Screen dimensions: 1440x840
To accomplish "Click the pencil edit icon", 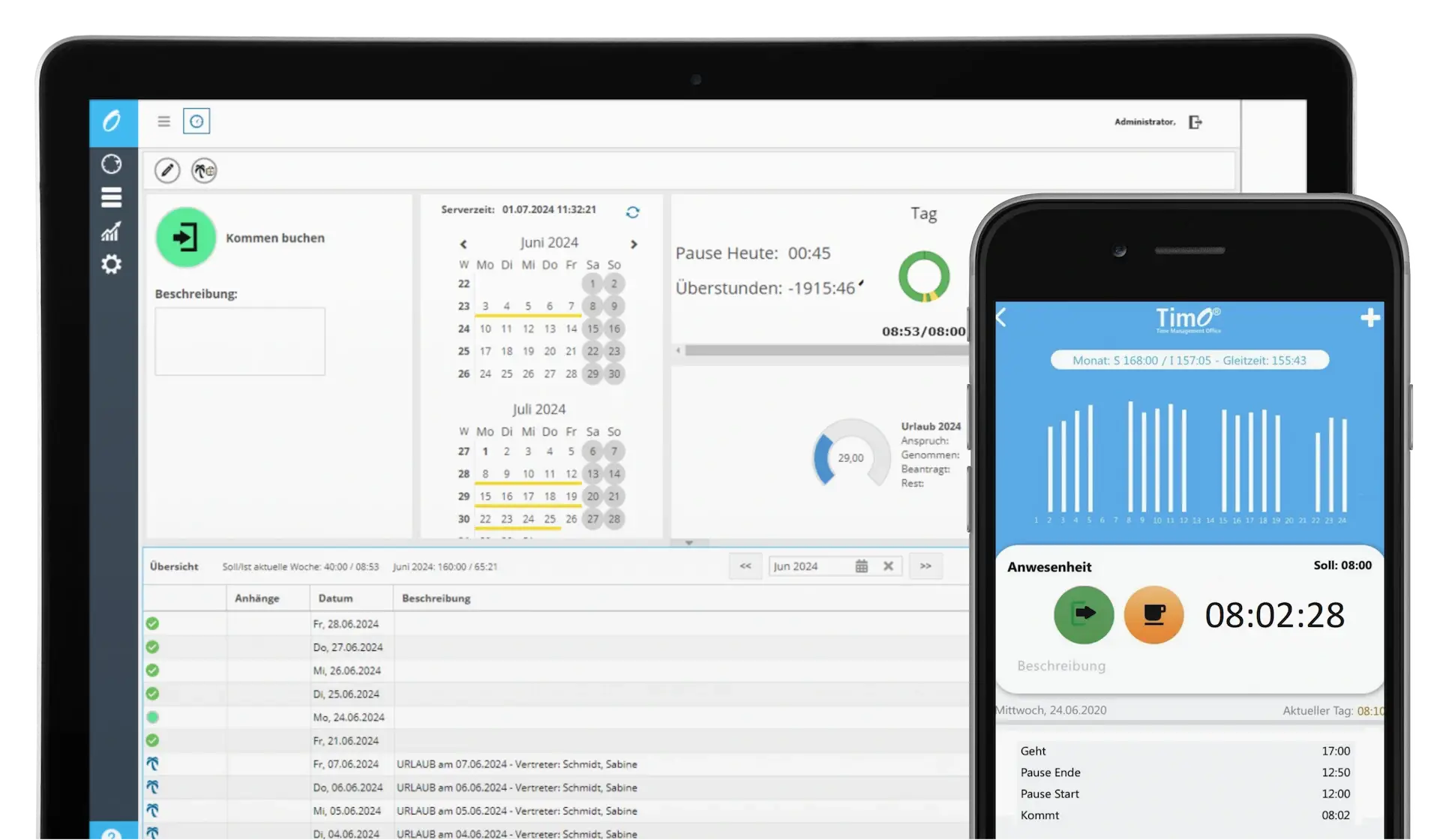I will point(167,171).
